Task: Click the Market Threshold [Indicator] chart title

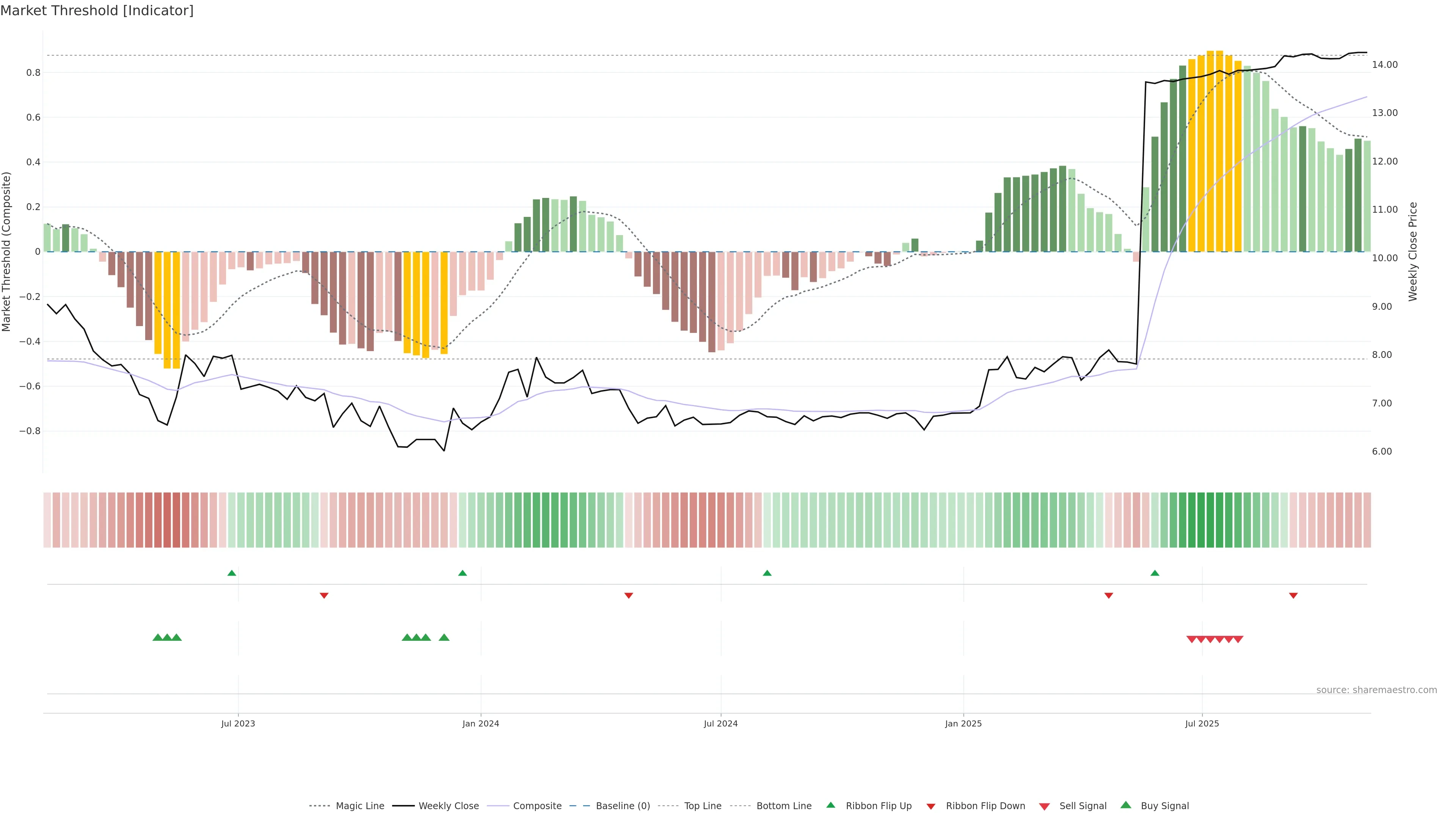Action: (x=97, y=11)
